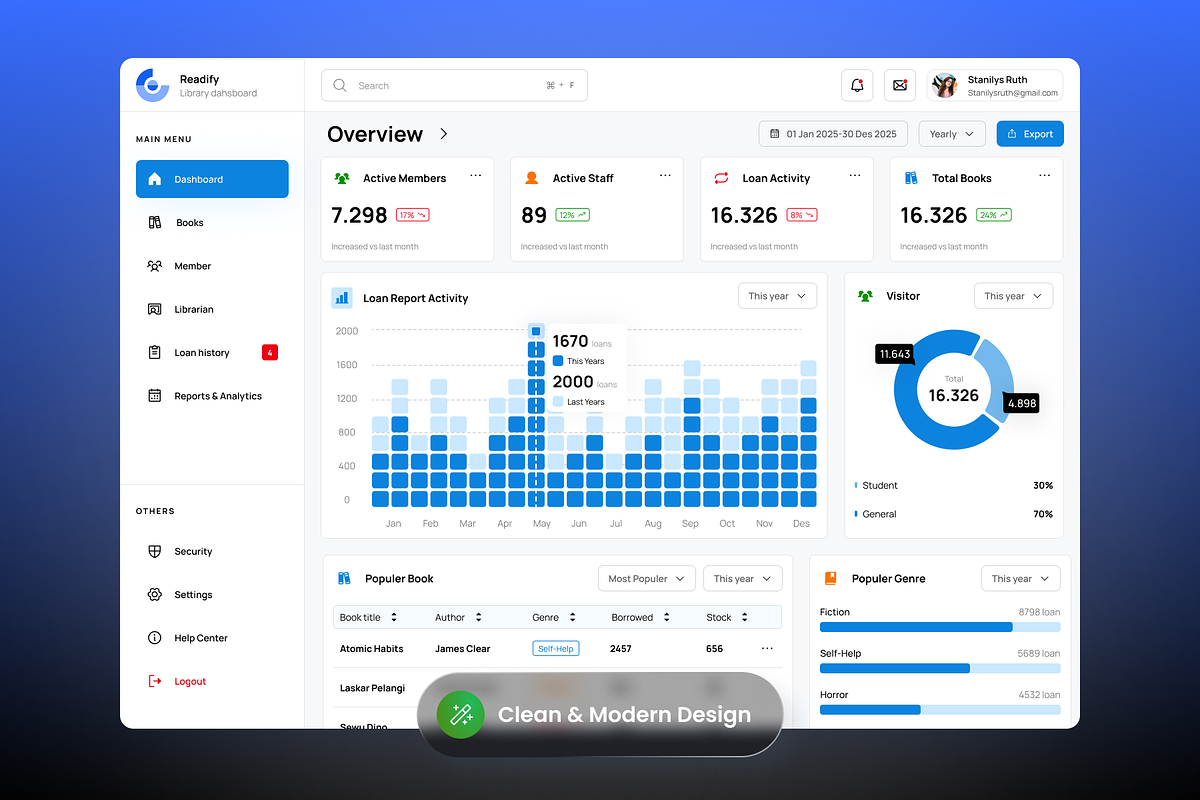Image resolution: width=1200 pixels, height=800 pixels.
Task: Sort by Stock column
Action: [746, 617]
